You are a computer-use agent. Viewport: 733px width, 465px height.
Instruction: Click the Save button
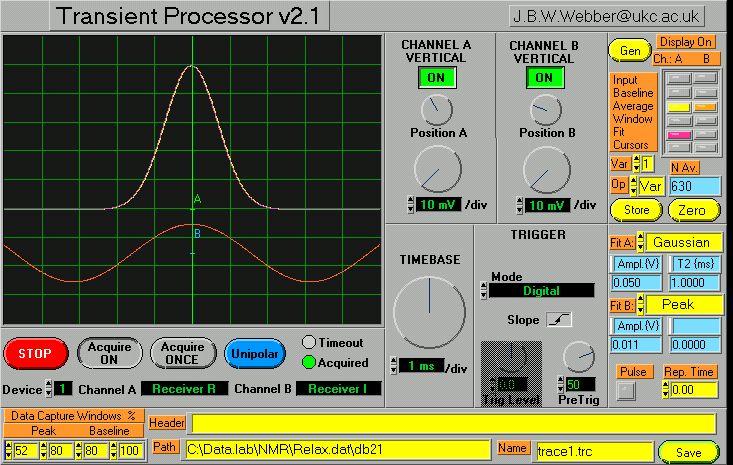pos(688,452)
